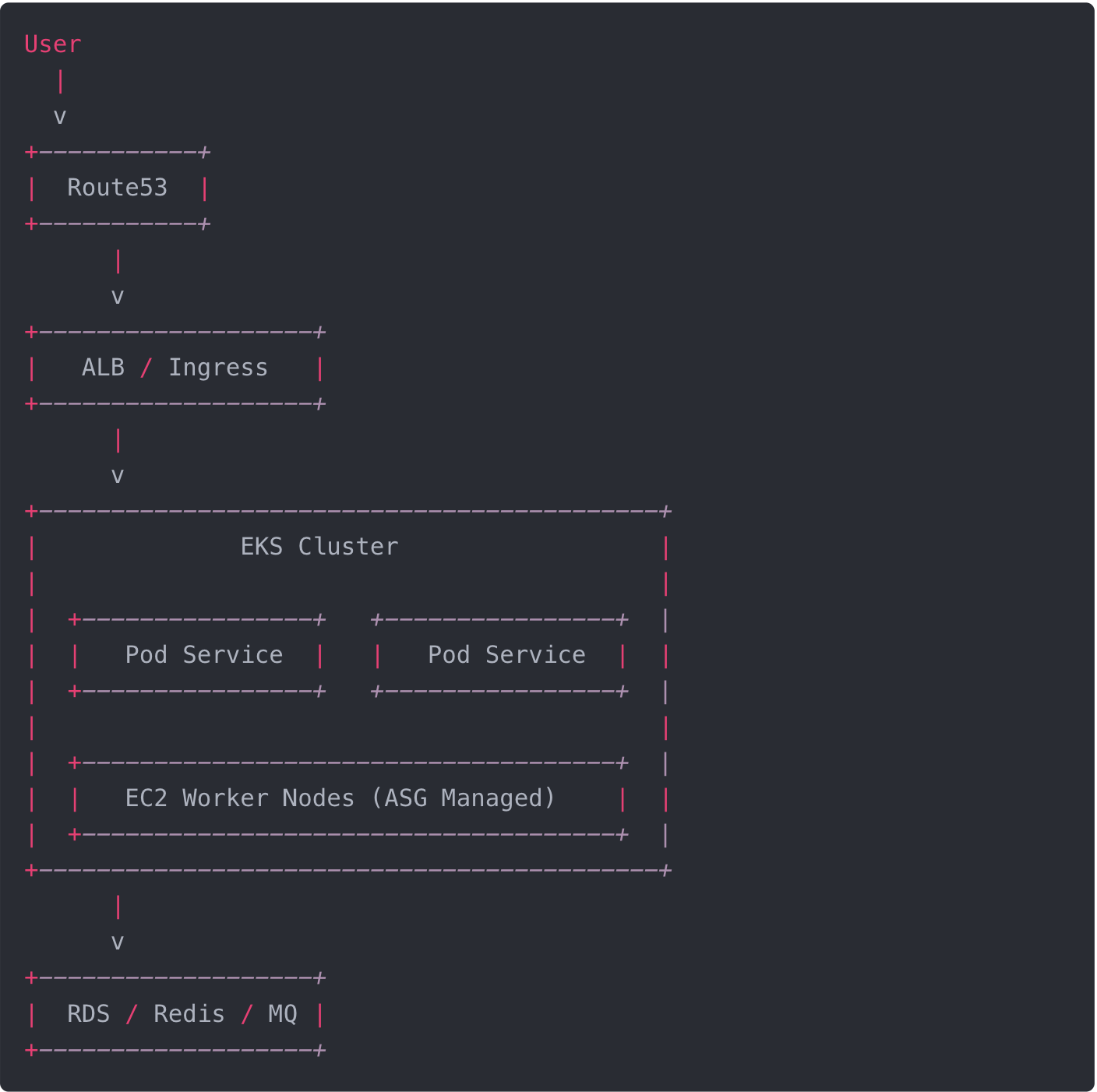1097x1092 pixels.
Task: Click the arrow pointing to the RDS box
Action: click(x=117, y=942)
